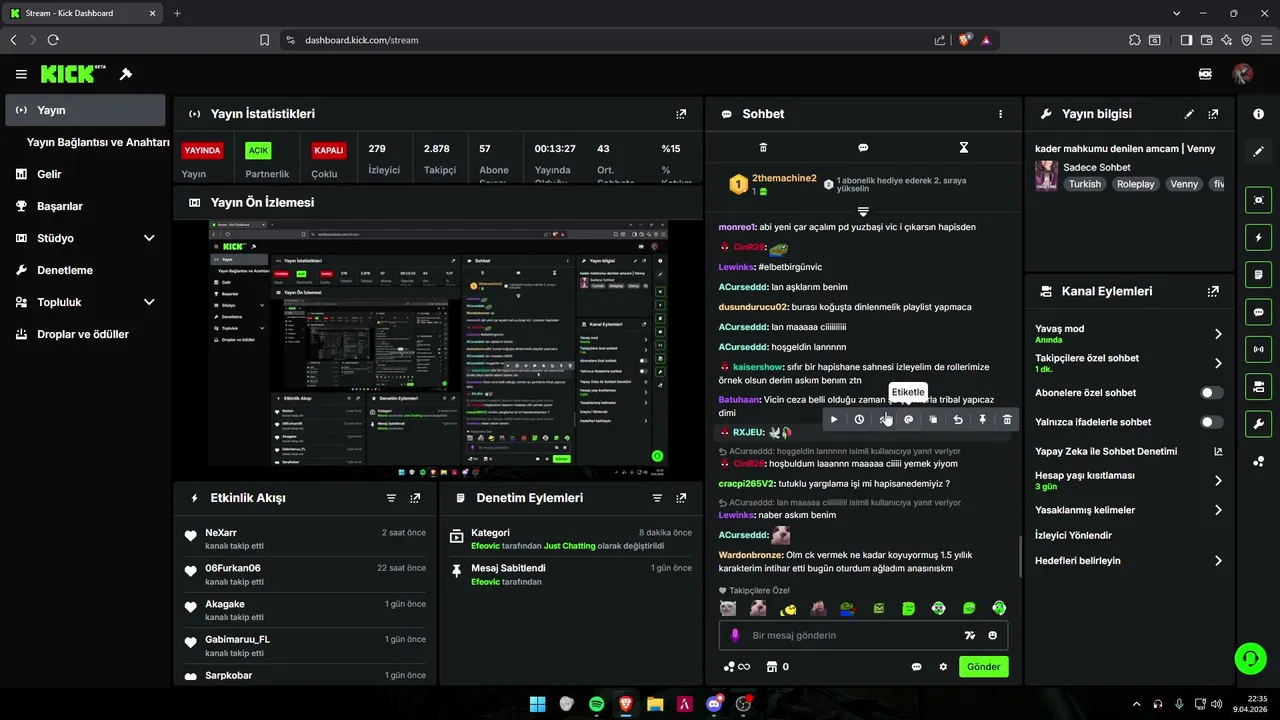
Task: Pin the message using the pushpin icon
Action: 982,420
